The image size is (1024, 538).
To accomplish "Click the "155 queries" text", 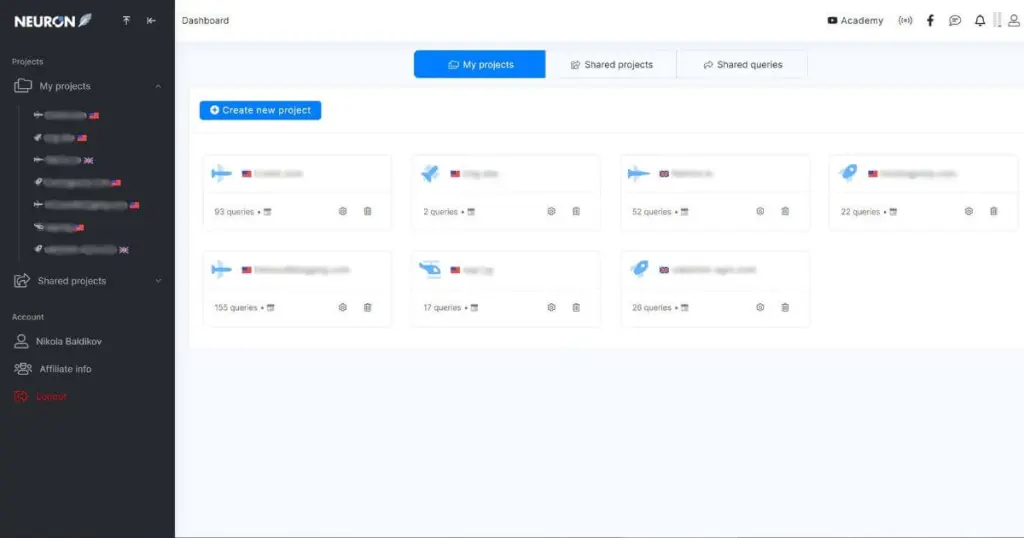I will pos(236,308).
